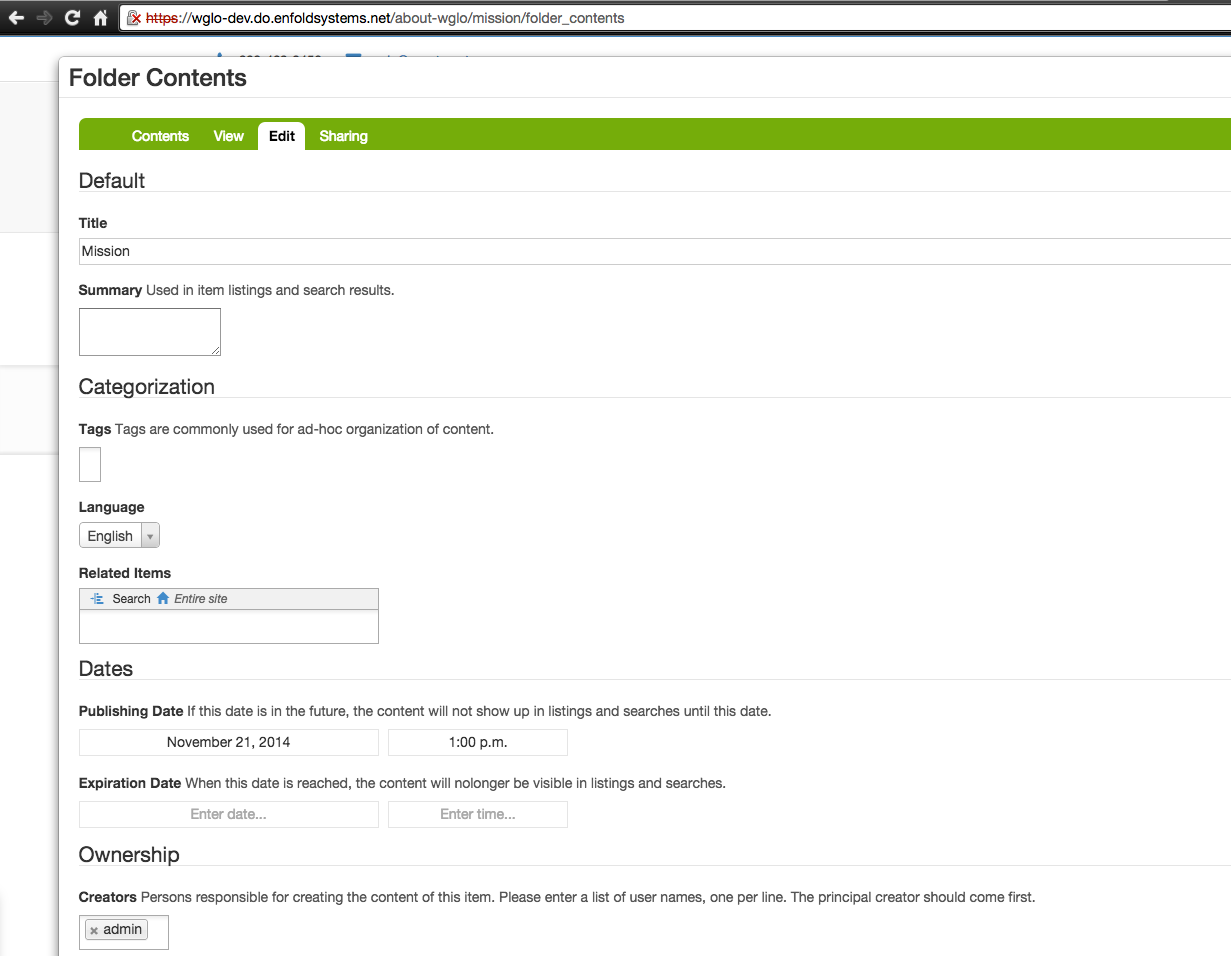Open the Sharing tab
This screenshot has width=1231, height=956.
coord(343,136)
